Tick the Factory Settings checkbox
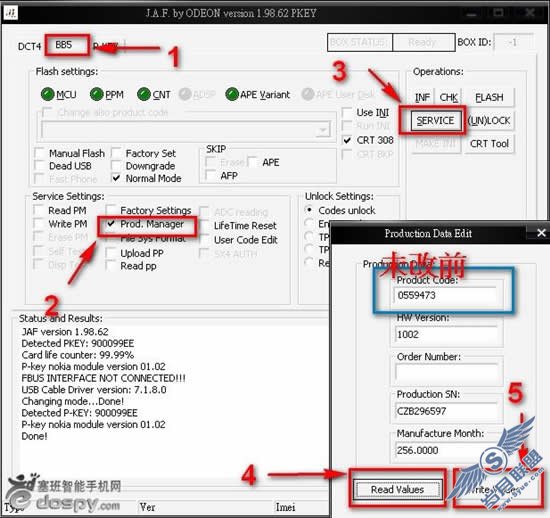The width and height of the screenshot is (550, 518). coord(111,210)
